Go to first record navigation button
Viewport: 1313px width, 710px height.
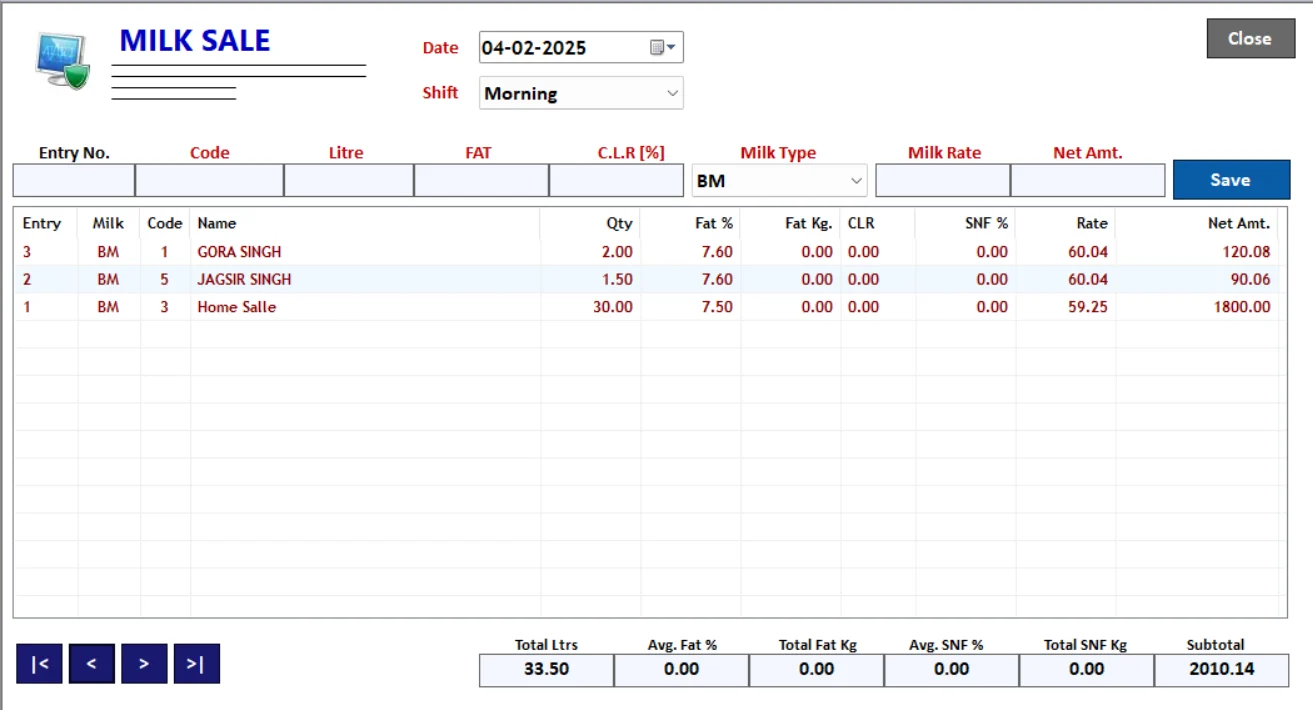(x=40, y=664)
